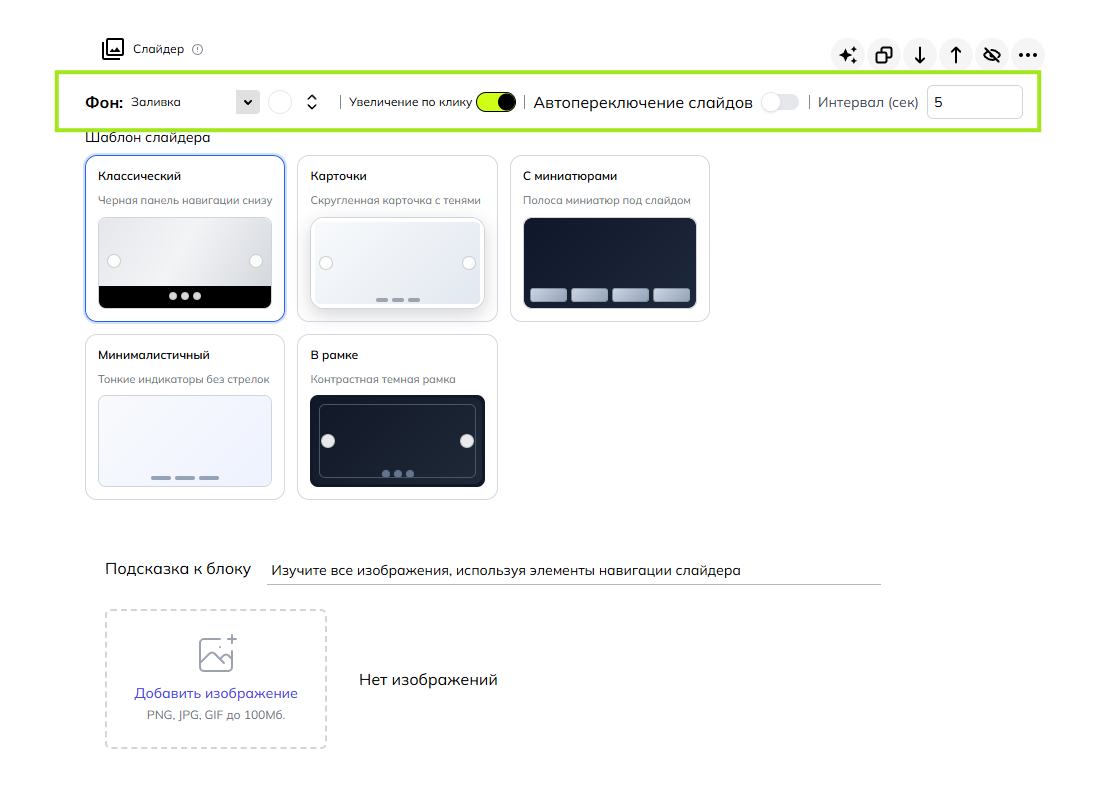Duplicate the slider block with copy icon
Screen dimensions: 1096x786
point(884,55)
